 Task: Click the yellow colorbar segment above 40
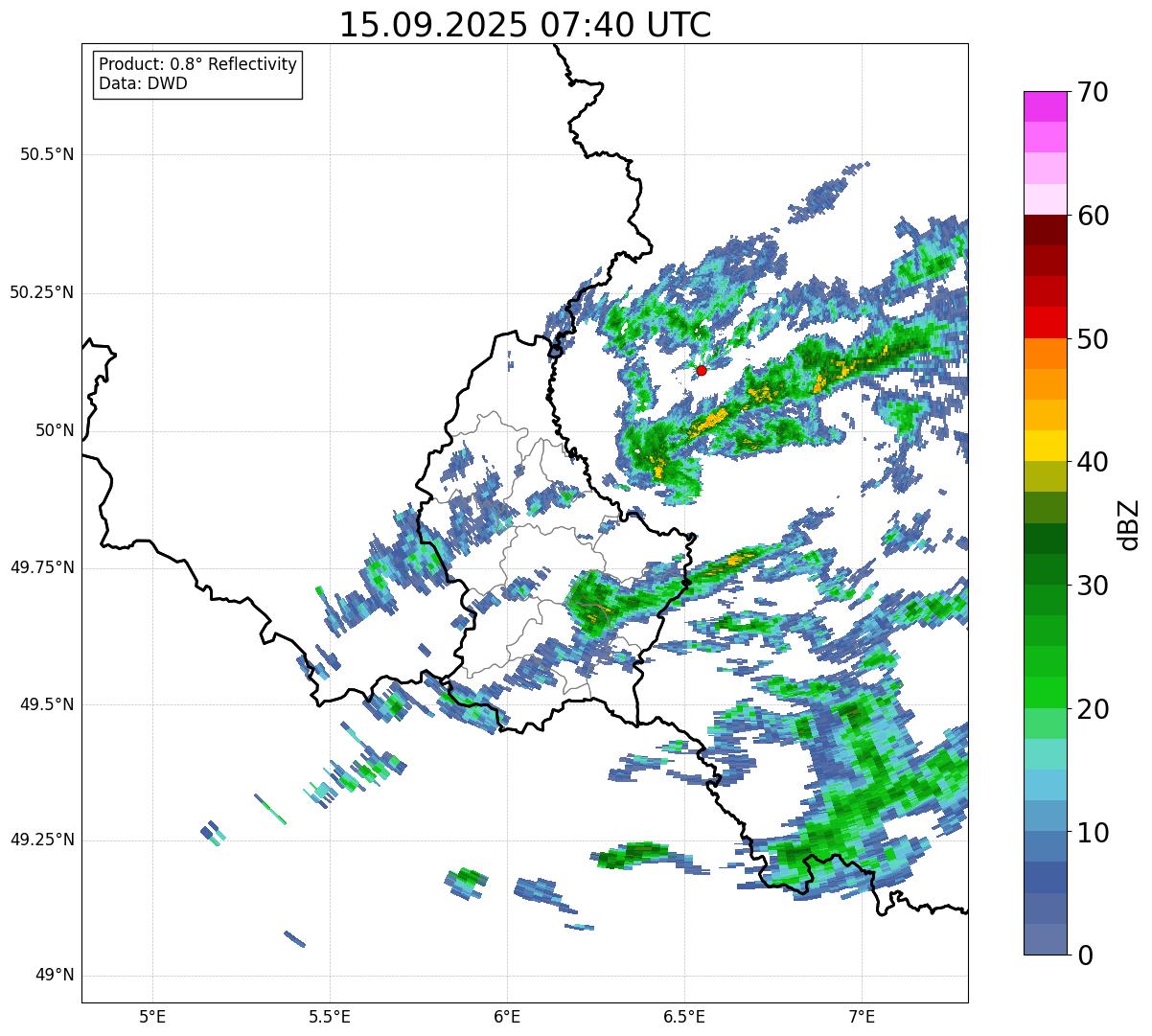pos(1045,447)
